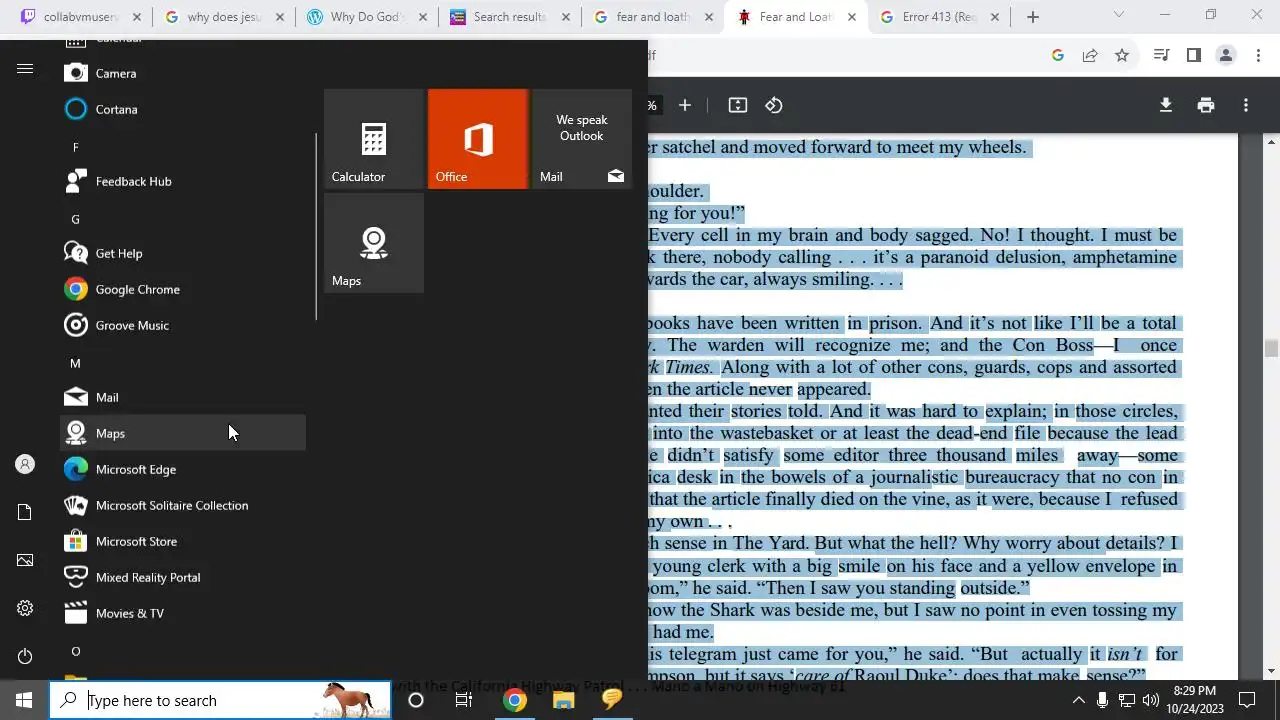The height and width of the screenshot is (720, 1280).
Task: Open a new Chrome tab
Action: tap(1033, 17)
